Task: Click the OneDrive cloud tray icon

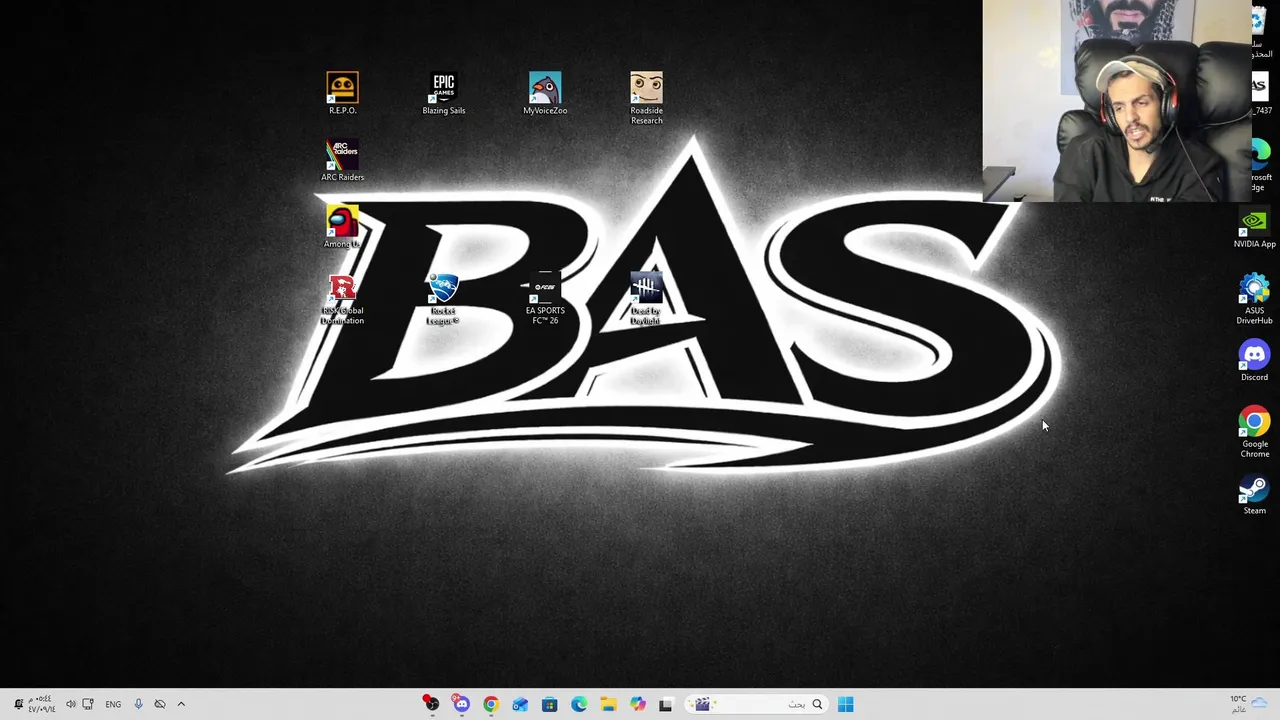Action: pyautogui.click(x=160, y=704)
